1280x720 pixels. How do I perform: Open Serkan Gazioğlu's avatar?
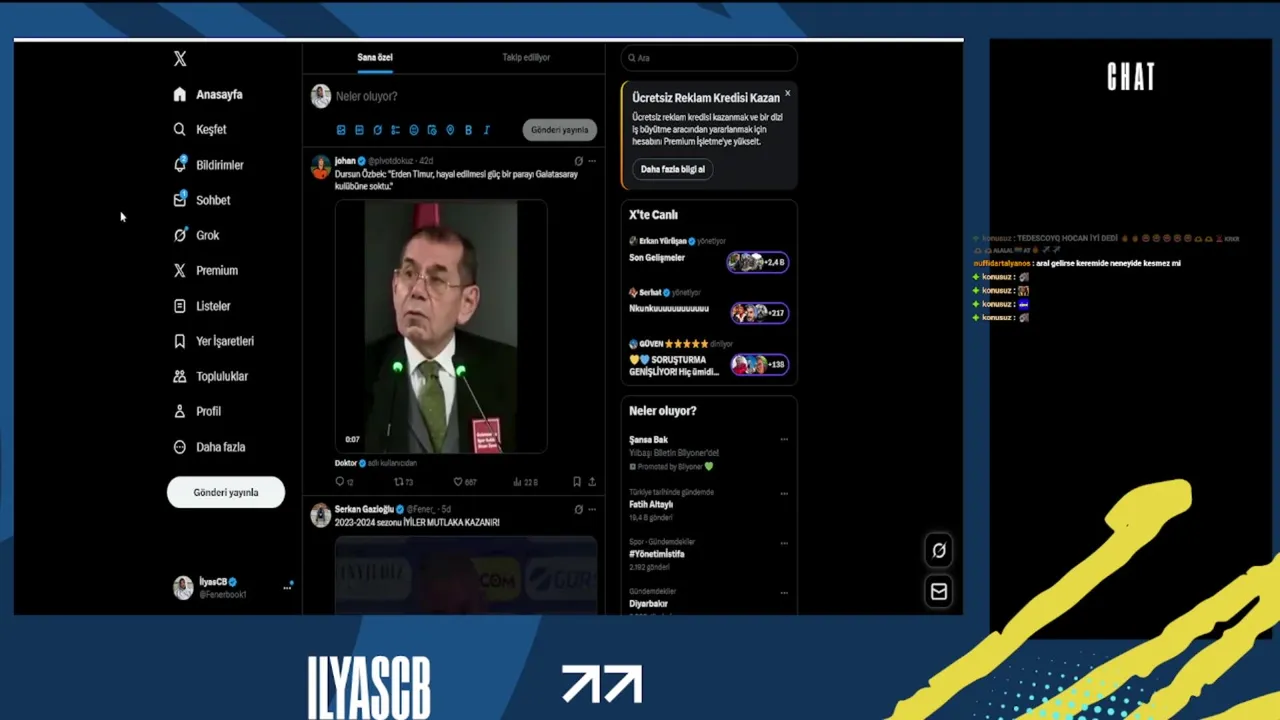tap(321, 515)
